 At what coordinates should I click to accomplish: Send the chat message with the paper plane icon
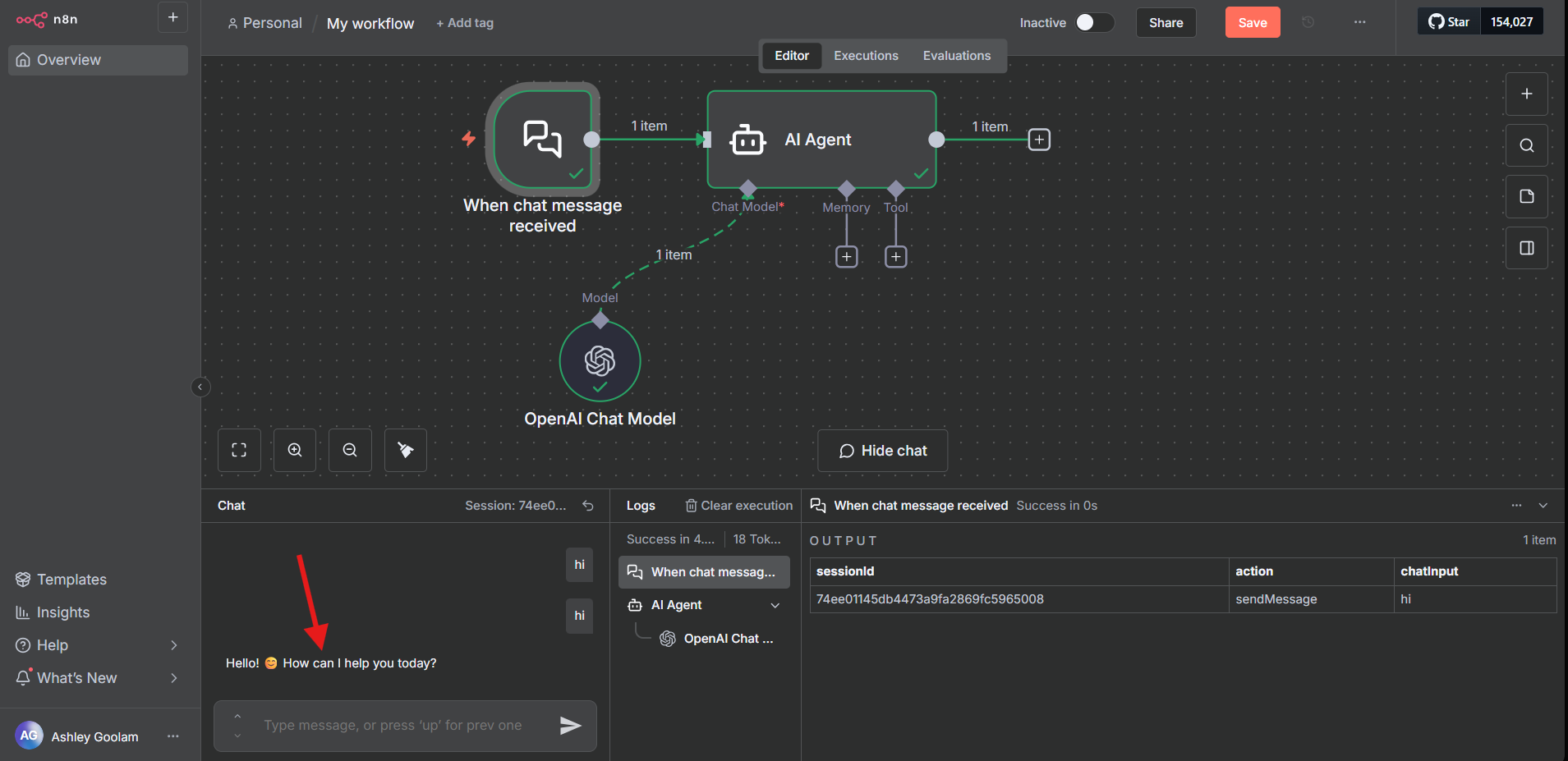point(571,725)
